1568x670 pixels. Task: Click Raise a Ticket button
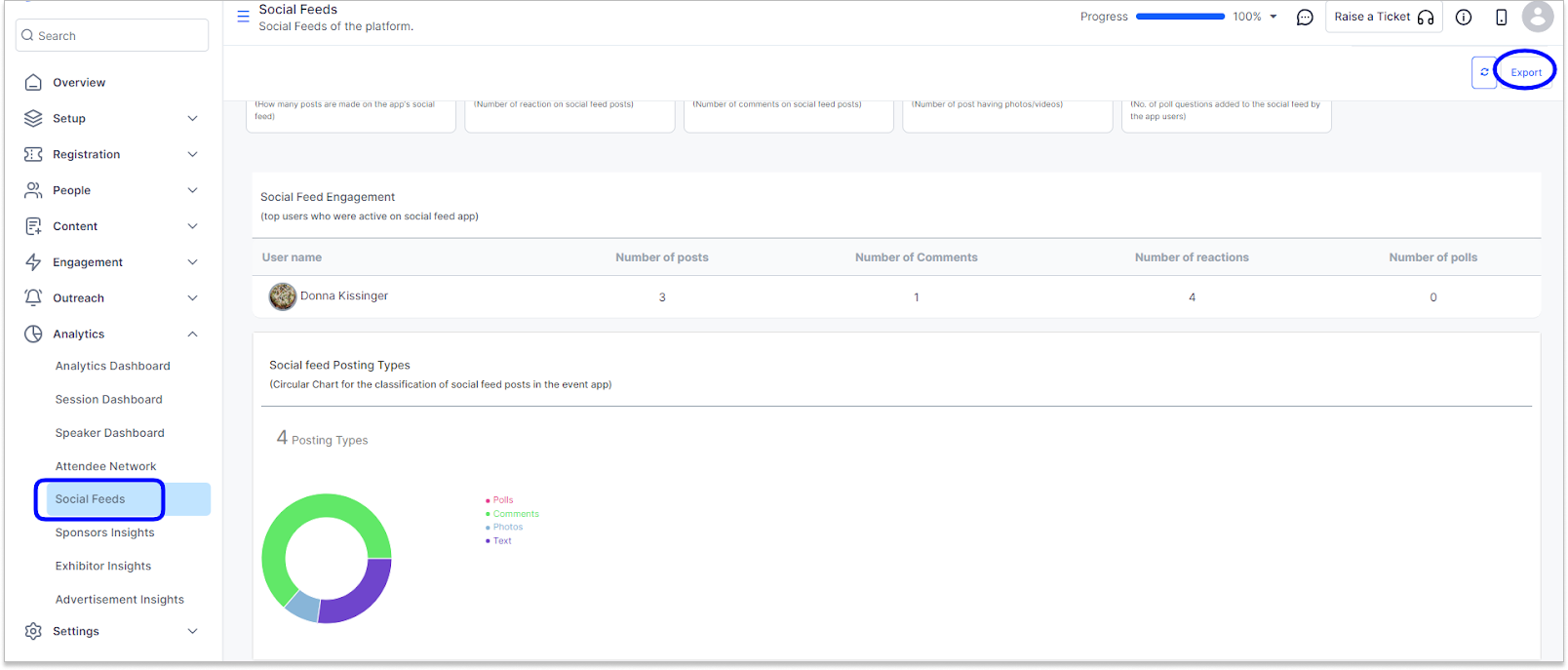point(1384,18)
